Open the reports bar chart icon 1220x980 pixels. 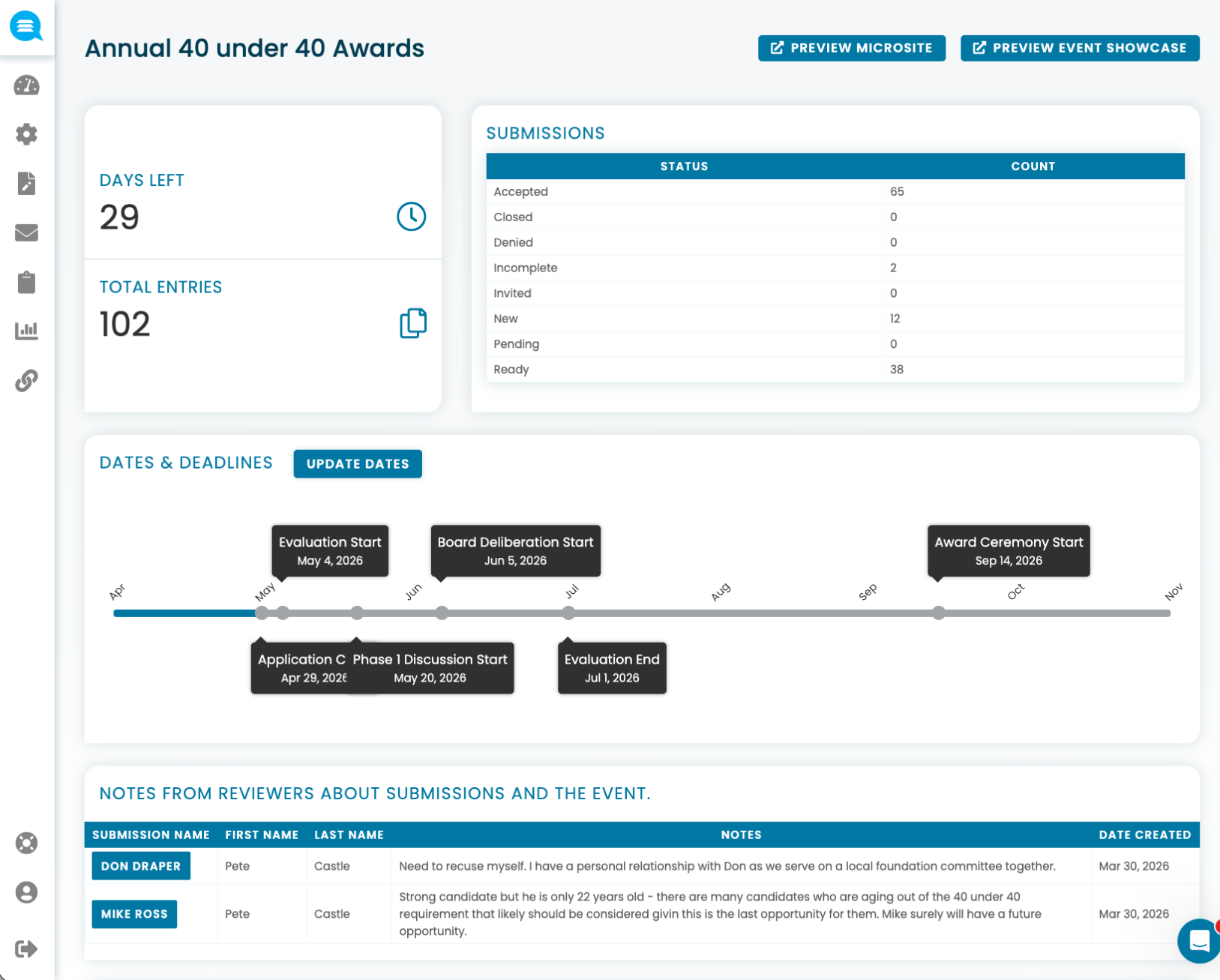tap(26, 331)
